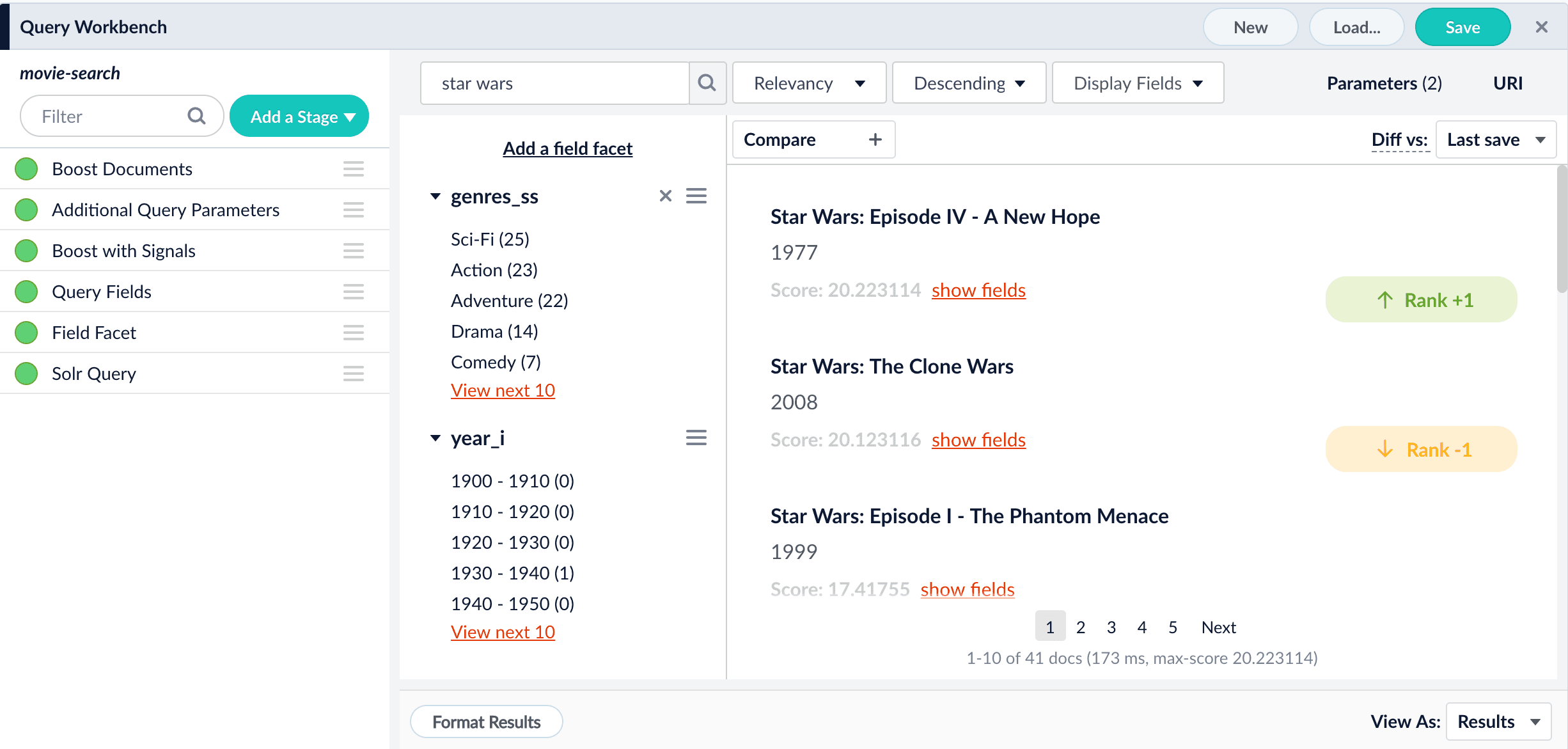1568x749 pixels.
Task: Click the drag handle for Boost Documents stage
Action: point(353,169)
